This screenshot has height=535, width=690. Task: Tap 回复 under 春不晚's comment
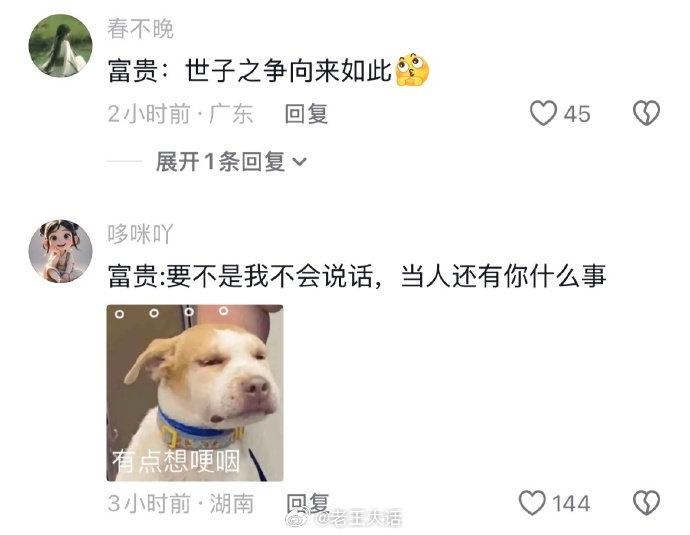(x=306, y=114)
